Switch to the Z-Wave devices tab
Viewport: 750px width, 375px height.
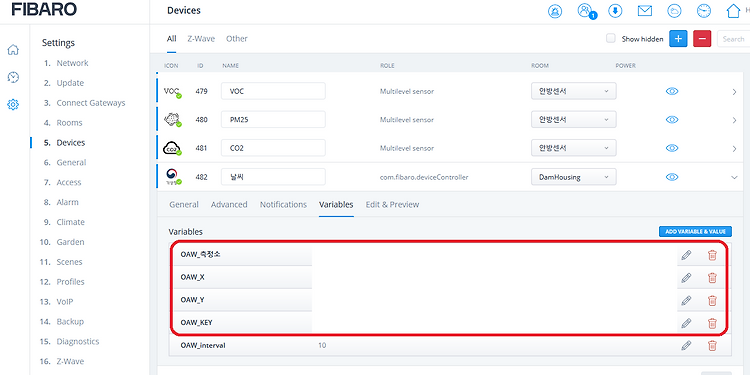click(201, 39)
